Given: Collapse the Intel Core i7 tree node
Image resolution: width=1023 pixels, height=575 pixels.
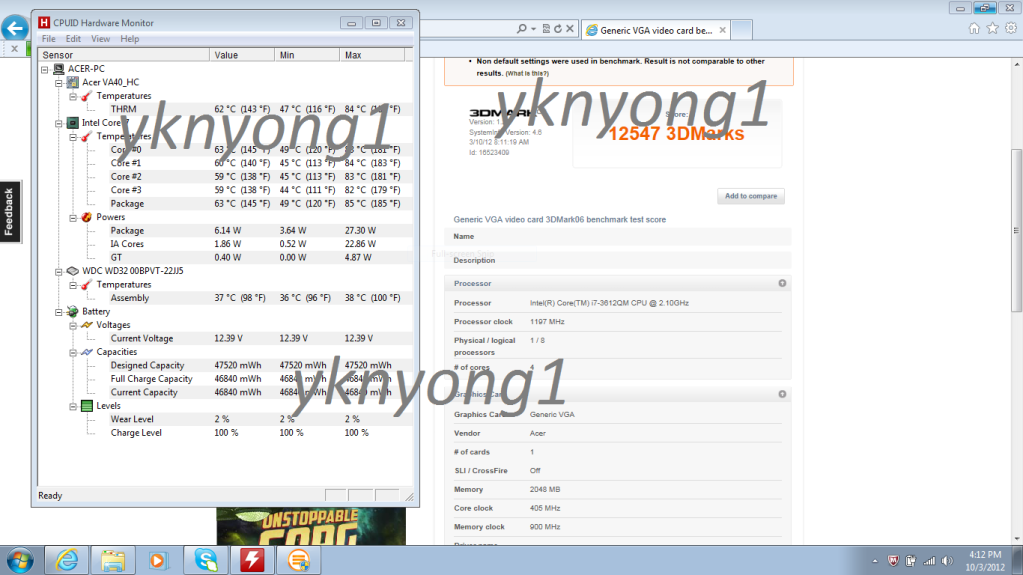Looking at the screenshot, I should [x=59, y=123].
